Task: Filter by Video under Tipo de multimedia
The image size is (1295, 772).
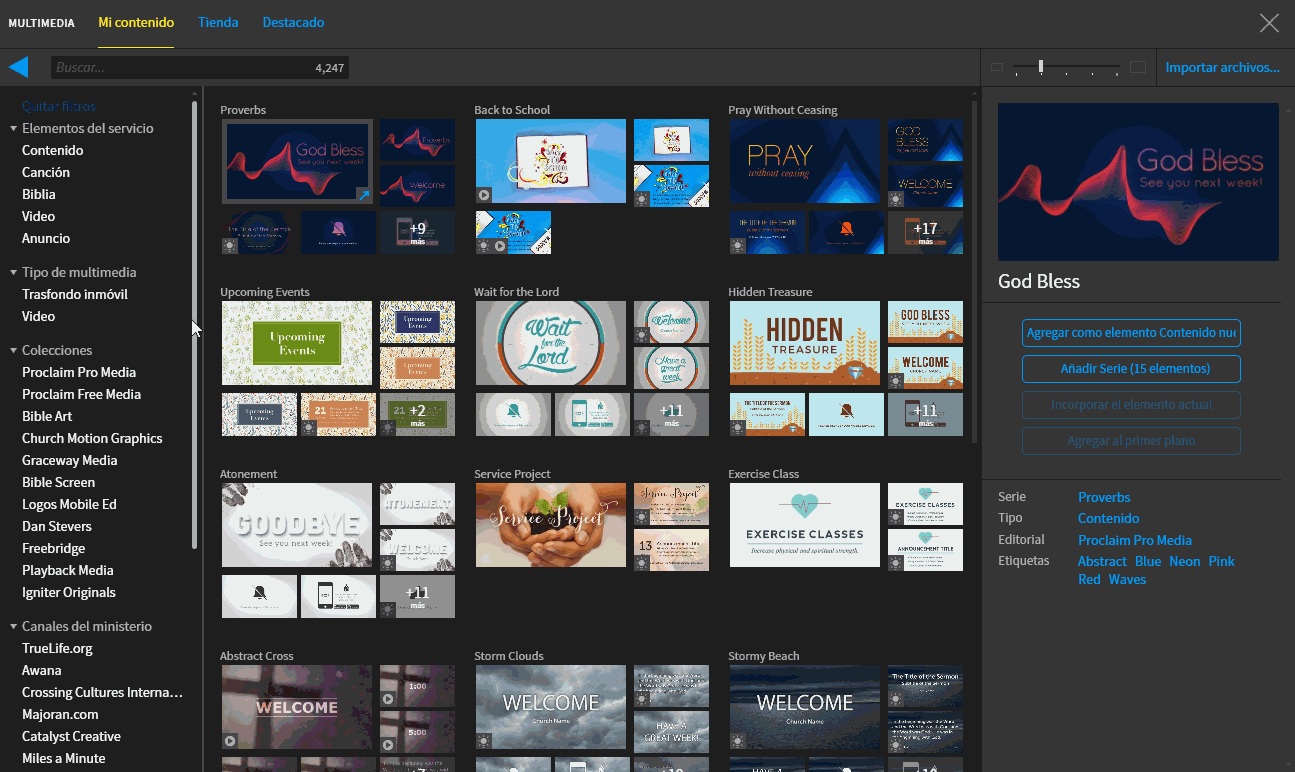Action: [39, 316]
